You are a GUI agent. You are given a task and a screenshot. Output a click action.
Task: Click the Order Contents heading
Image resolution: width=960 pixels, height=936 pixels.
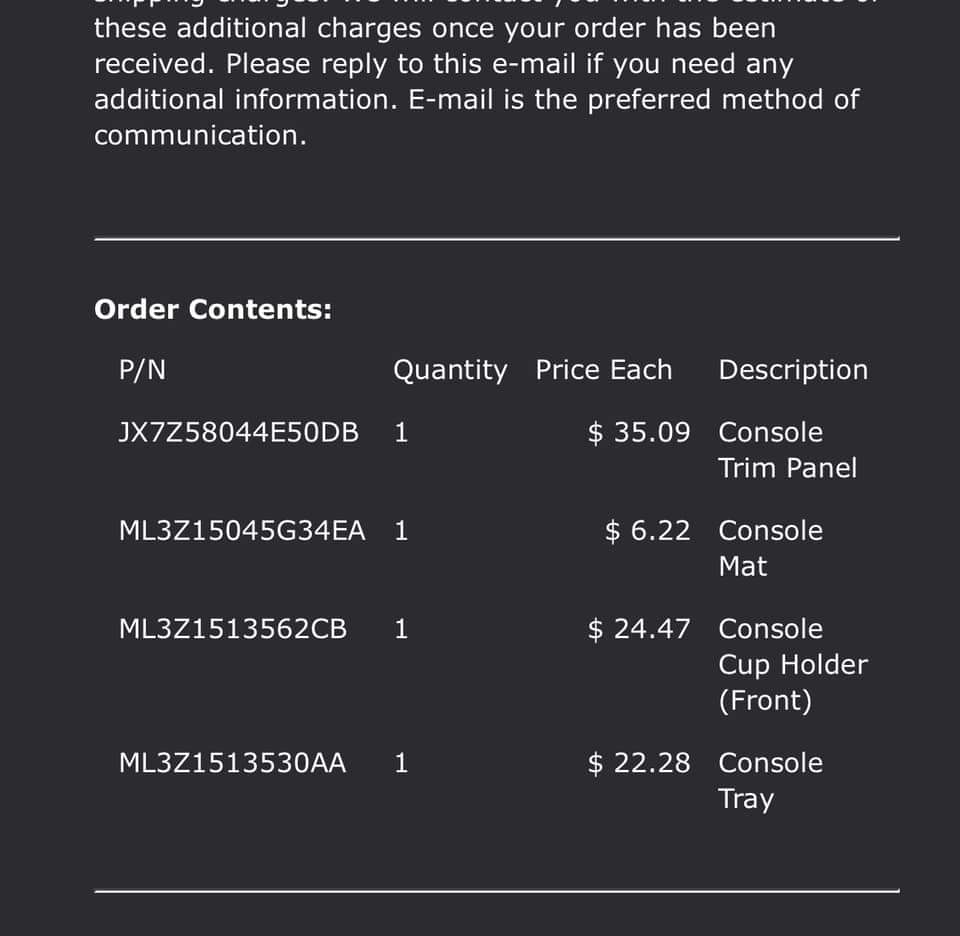tap(213, 310)
